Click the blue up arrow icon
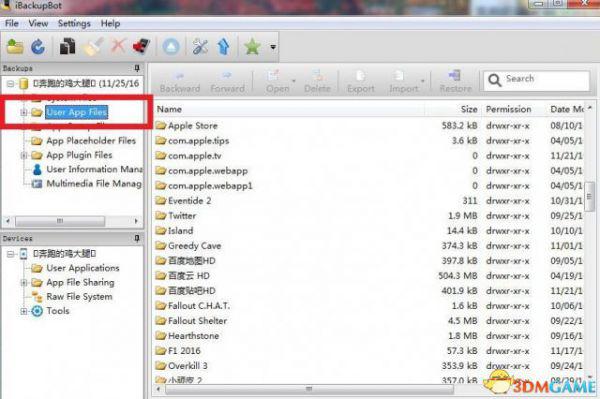The image size is (600, 399). click(224, 47)
